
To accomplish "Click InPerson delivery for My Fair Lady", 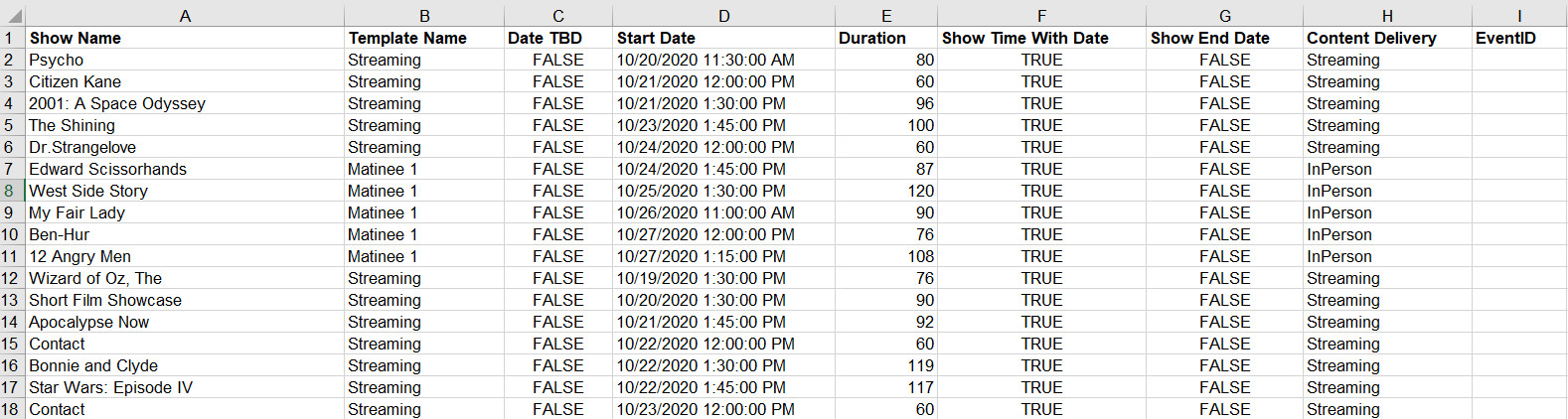I will 1387,212.
